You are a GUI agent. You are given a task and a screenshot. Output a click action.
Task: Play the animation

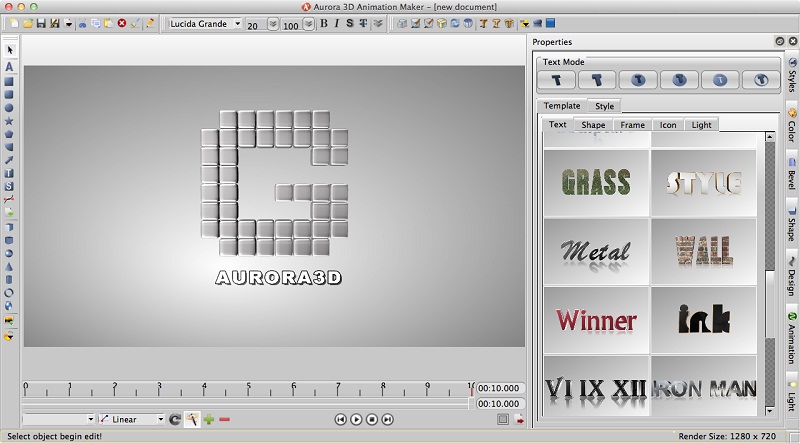(356, 420)
